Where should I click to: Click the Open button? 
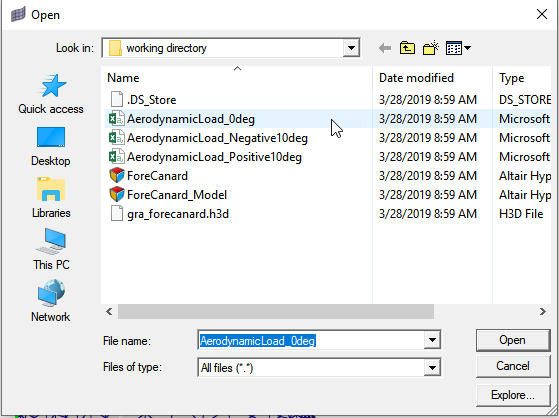[513, 340]
